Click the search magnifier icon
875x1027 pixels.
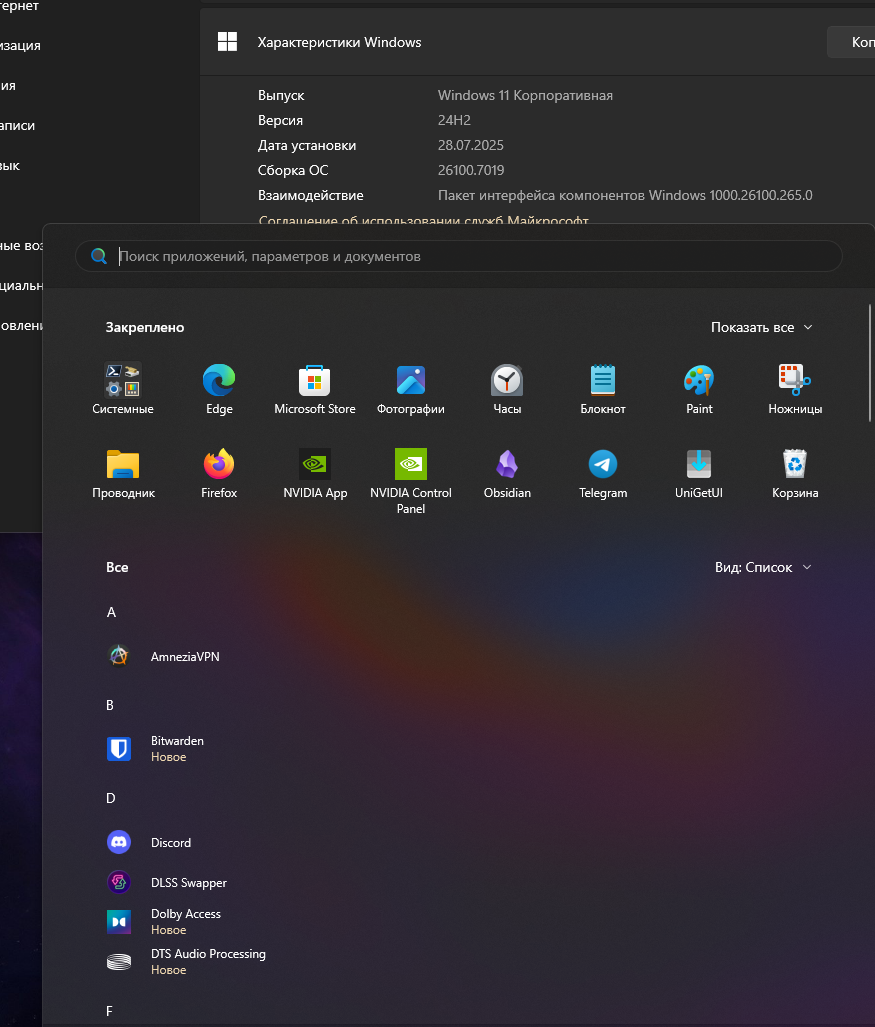click(99, 256)
